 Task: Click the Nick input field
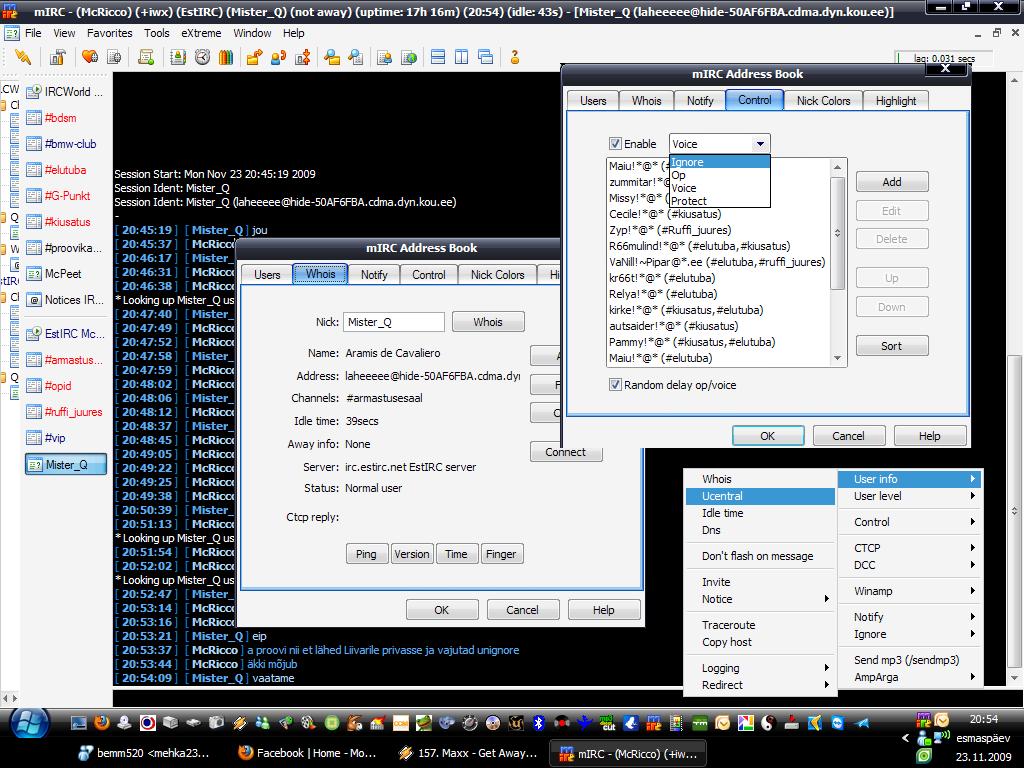pyautogui.click(x=394, y=322)
